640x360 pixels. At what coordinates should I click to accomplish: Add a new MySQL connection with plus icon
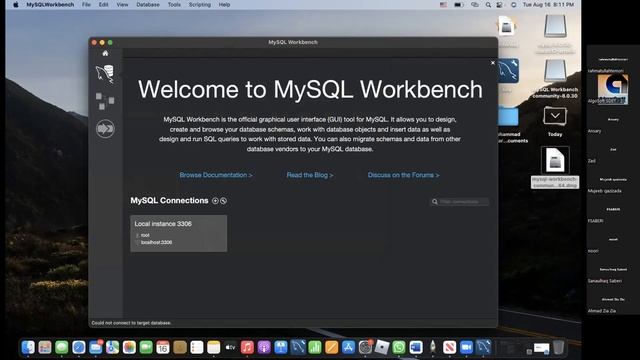click(x=216, y=201)
